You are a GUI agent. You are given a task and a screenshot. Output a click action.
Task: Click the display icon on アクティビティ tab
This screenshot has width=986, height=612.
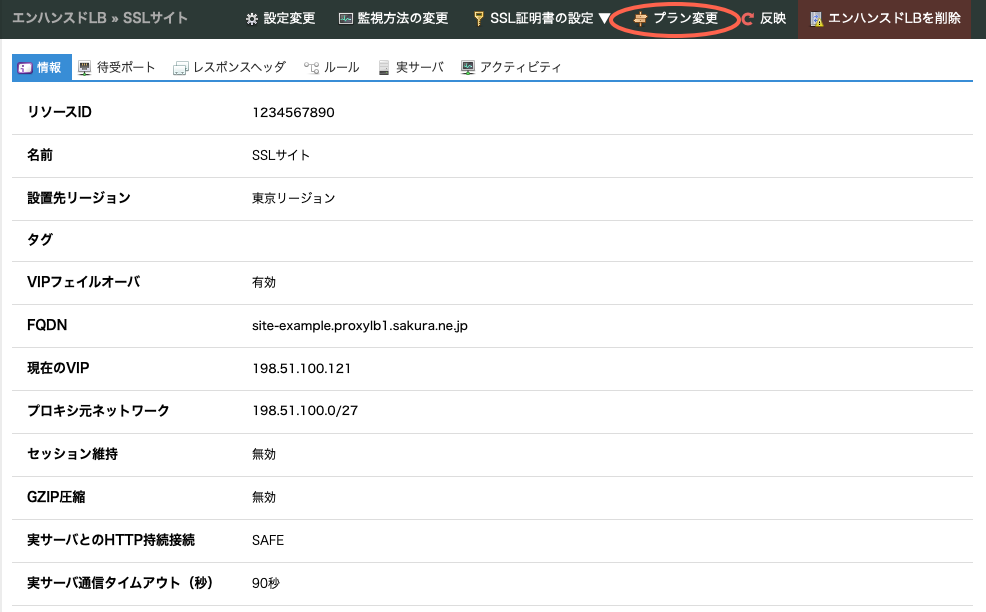467,67
